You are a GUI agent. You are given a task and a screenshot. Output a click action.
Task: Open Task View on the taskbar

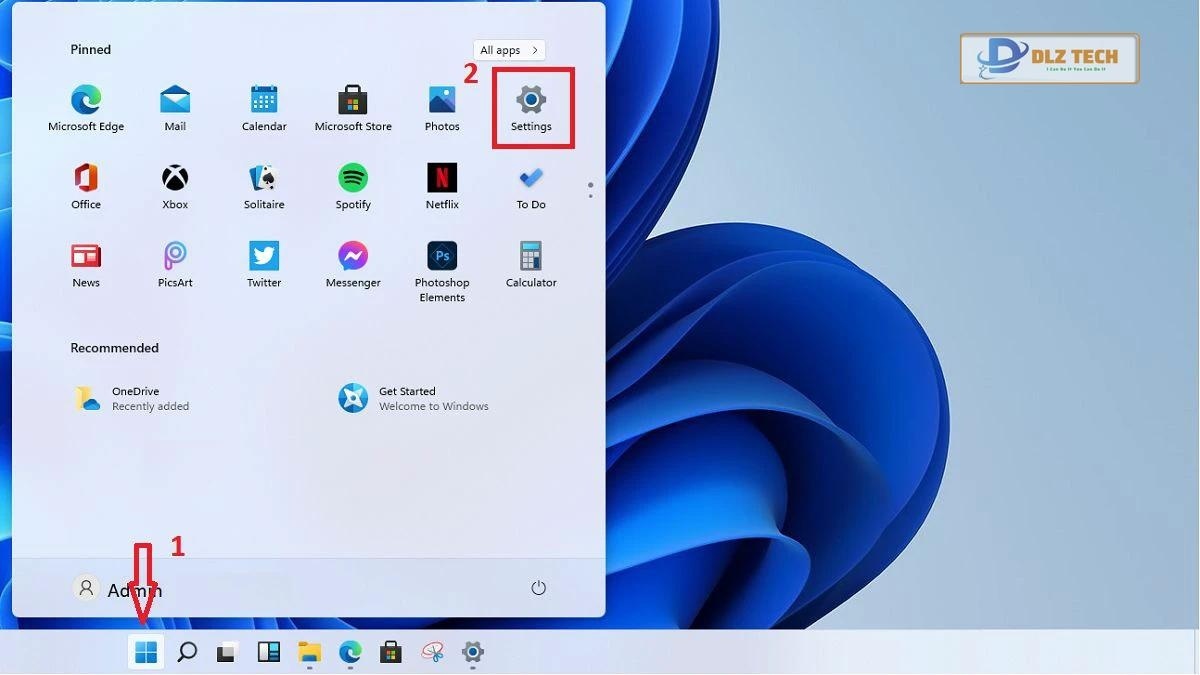click(x=227, y=652)
